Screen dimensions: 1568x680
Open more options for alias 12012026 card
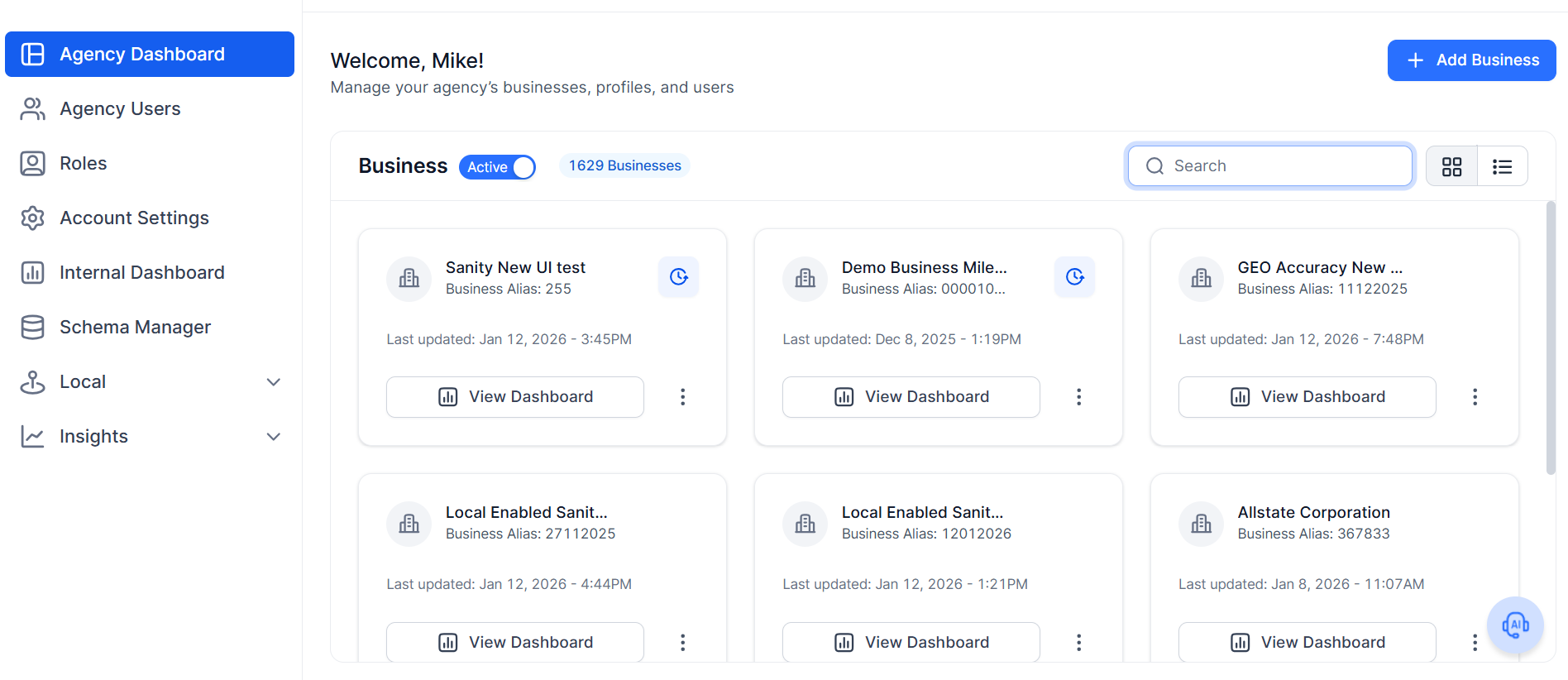coord(1078,642)
